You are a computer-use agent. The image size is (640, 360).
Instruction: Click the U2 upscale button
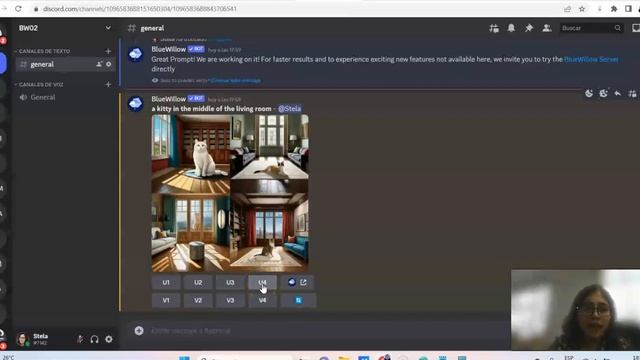click(198, 282)
